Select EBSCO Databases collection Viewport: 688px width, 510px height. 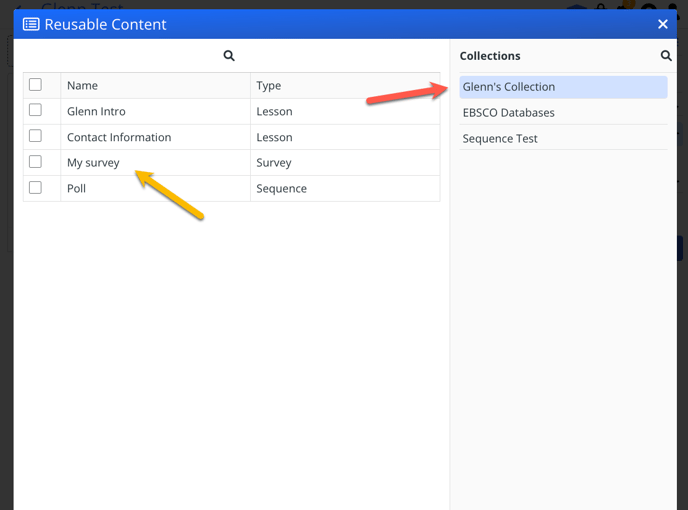[x=563, y=113]
